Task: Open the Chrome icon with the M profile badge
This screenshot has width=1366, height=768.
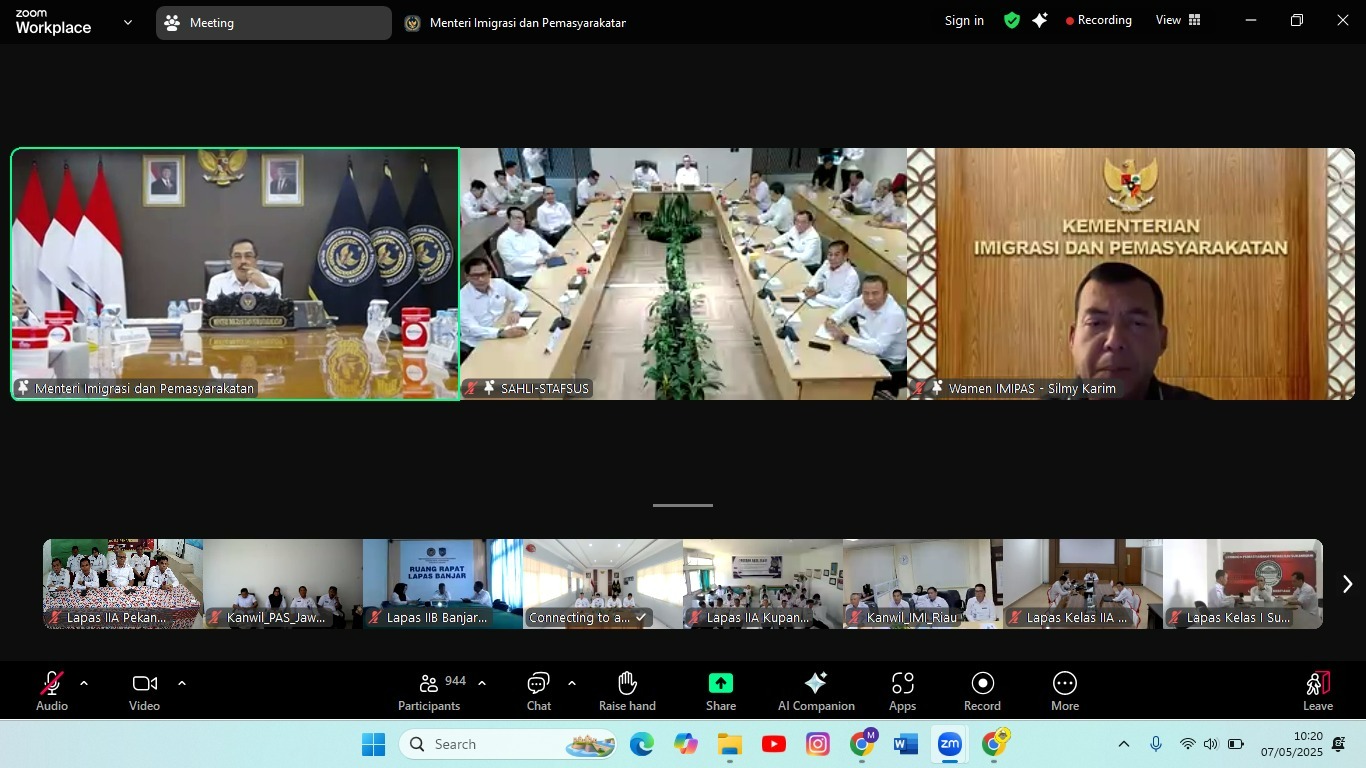Action: click(x=862, y=744)
